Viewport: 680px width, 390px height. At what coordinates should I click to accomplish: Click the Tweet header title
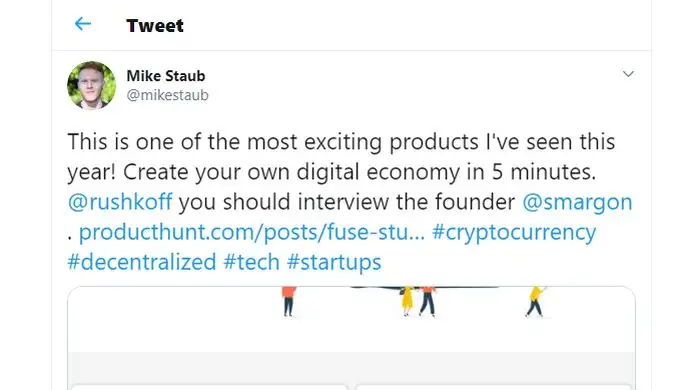[x=155, y=26]
